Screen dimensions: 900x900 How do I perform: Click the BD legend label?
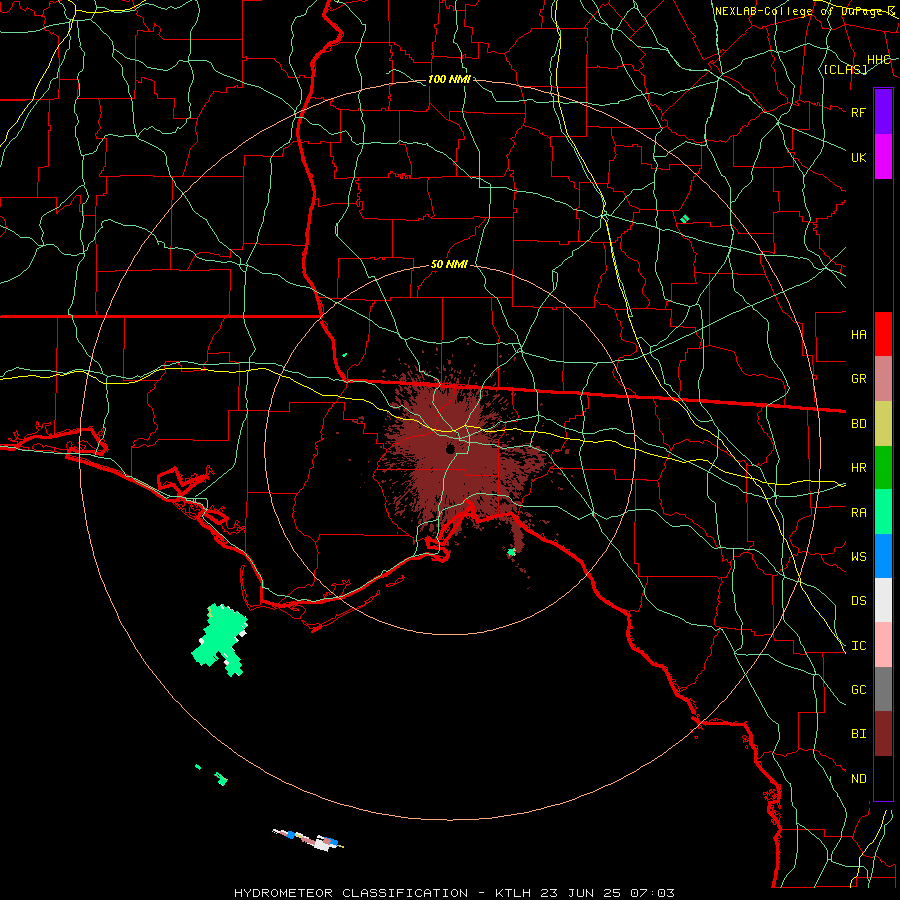(x=858, y=424)
